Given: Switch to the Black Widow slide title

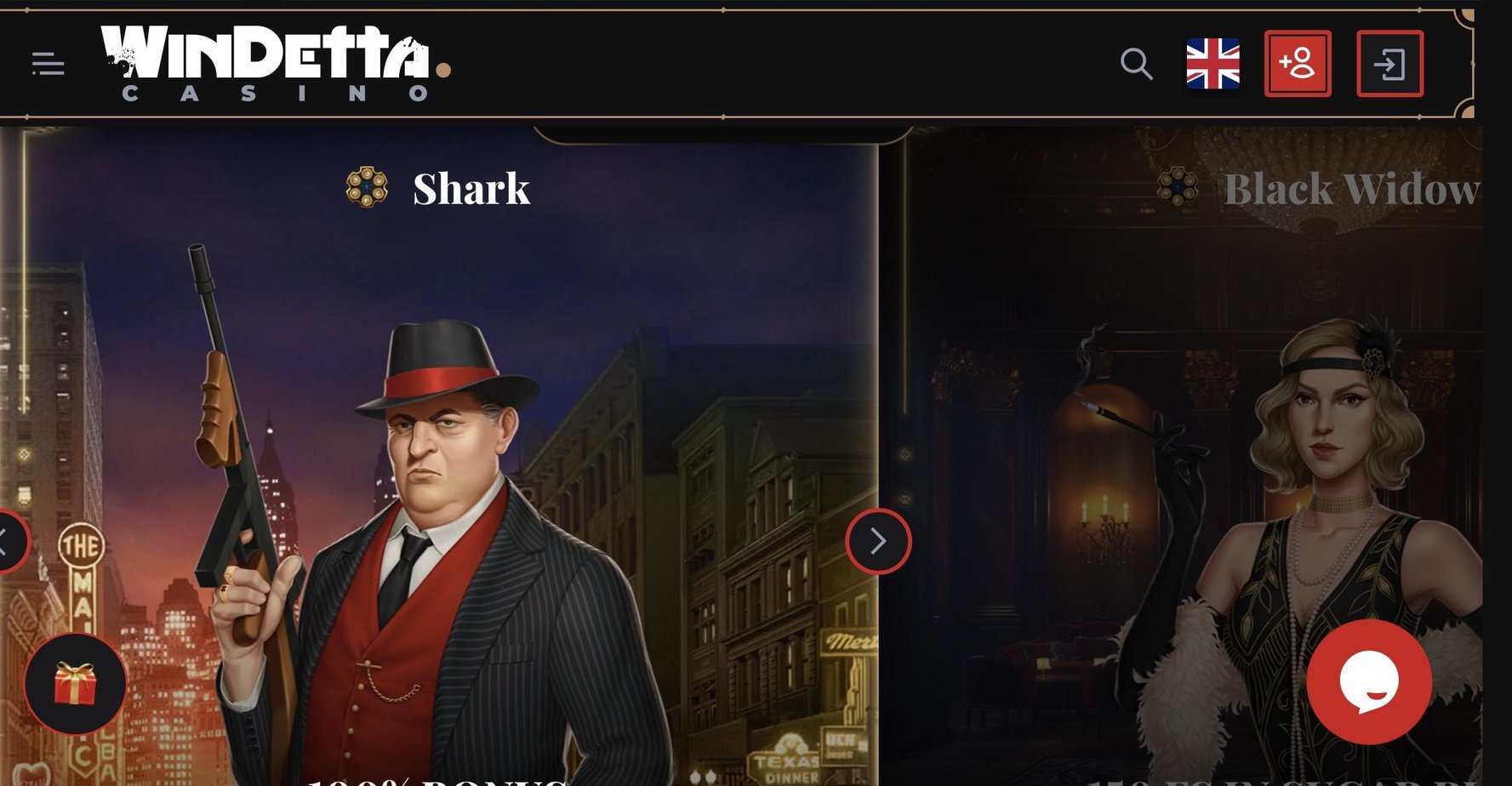Looking at the screenshot, I should [1351, 189].
